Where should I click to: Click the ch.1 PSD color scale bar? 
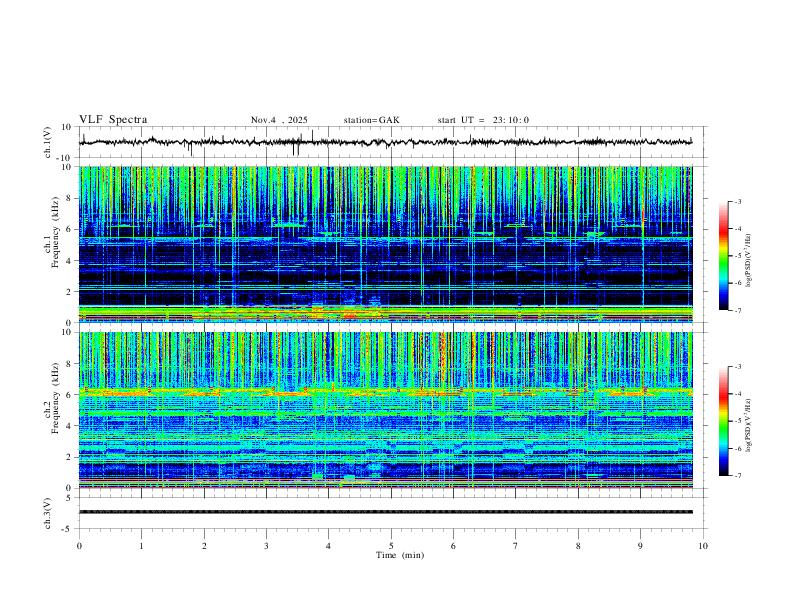point(724,256)
